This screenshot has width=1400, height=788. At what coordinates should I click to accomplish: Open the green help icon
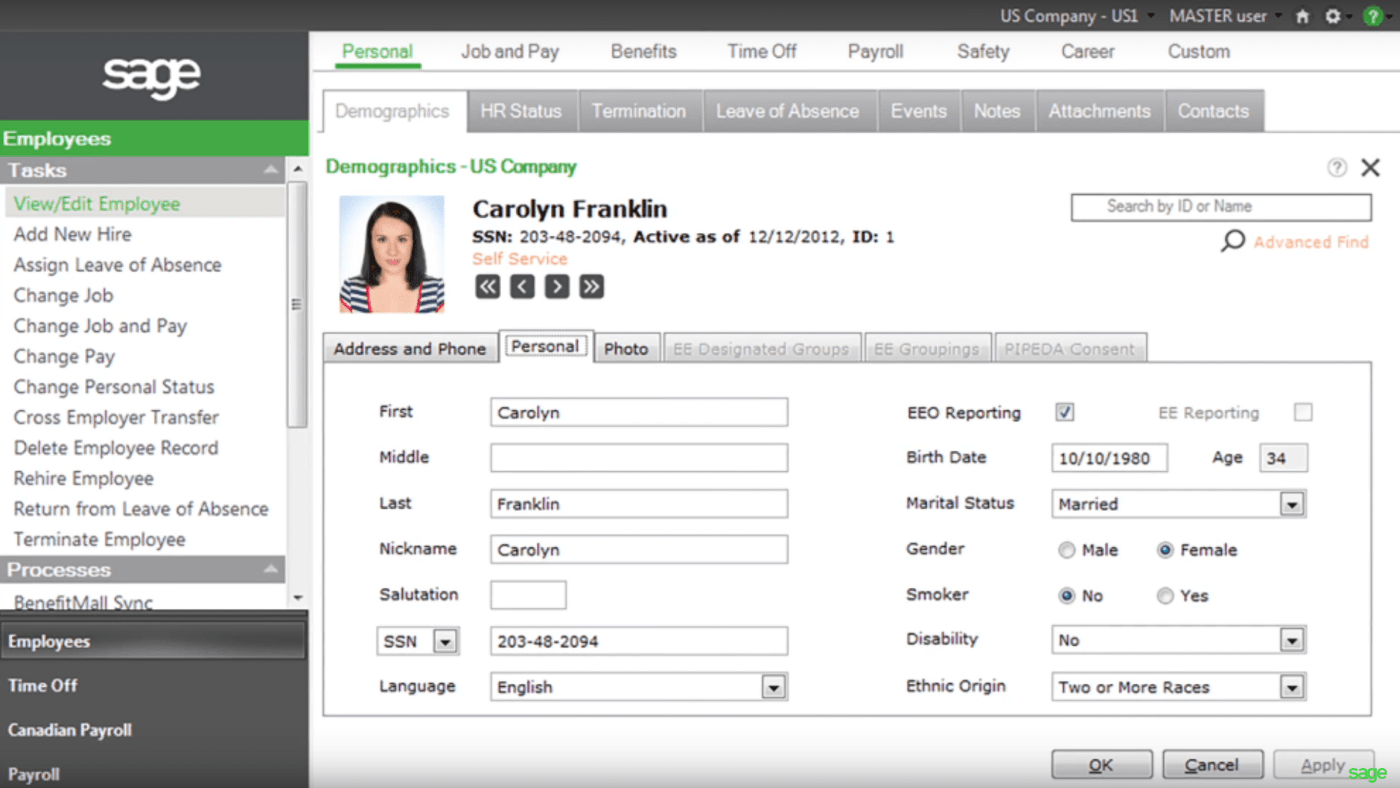[1372, 16]
